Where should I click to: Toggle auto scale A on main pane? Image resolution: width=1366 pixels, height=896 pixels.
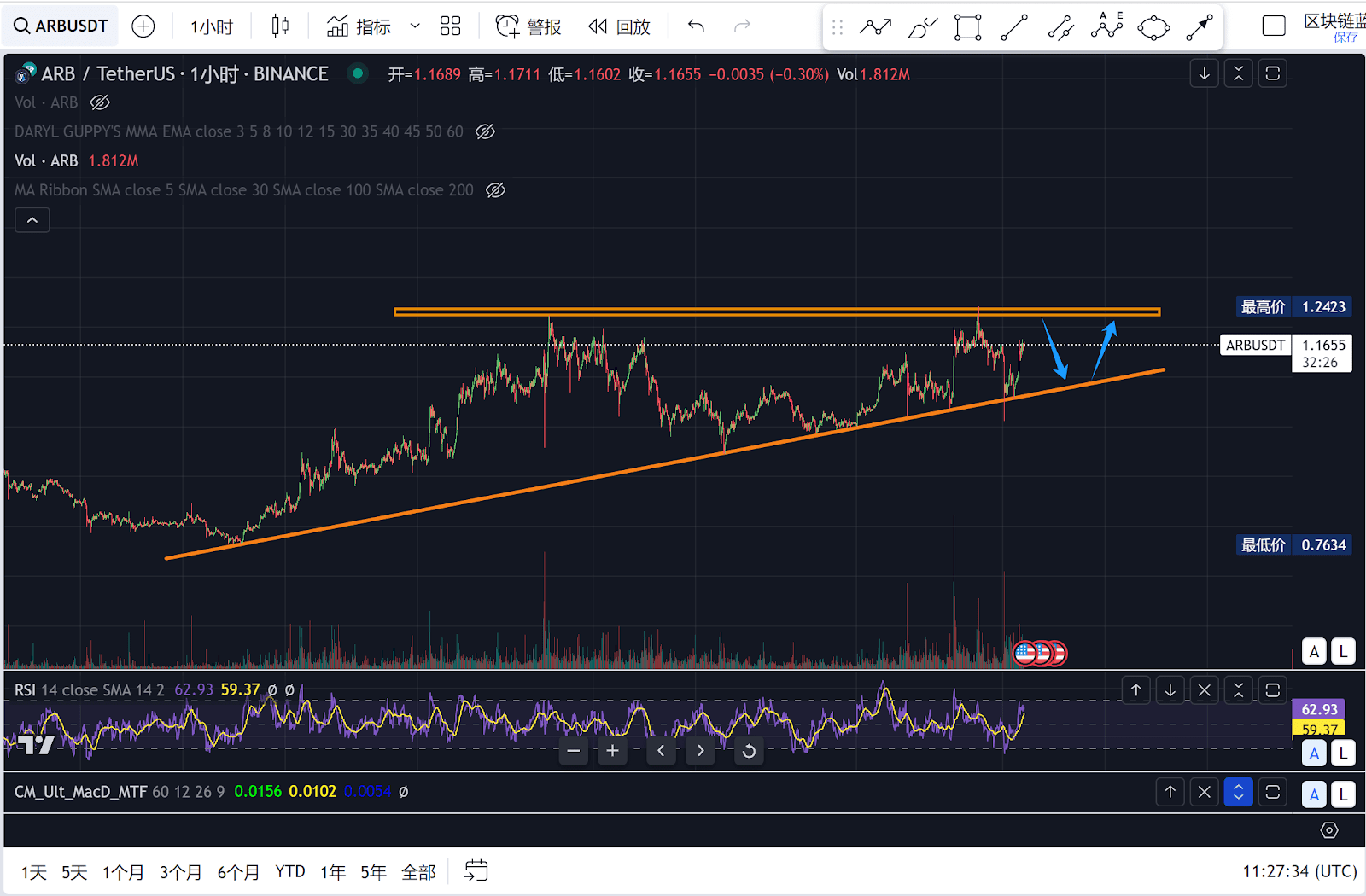pyautogui.click(x=1314, y=652)
